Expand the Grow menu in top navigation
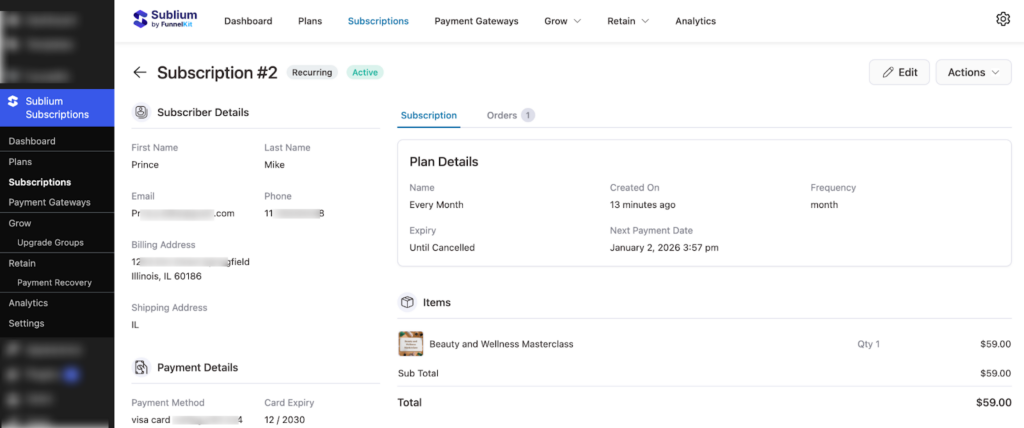This screenshot has width=1024, height=428. click(x=562, y=21)
